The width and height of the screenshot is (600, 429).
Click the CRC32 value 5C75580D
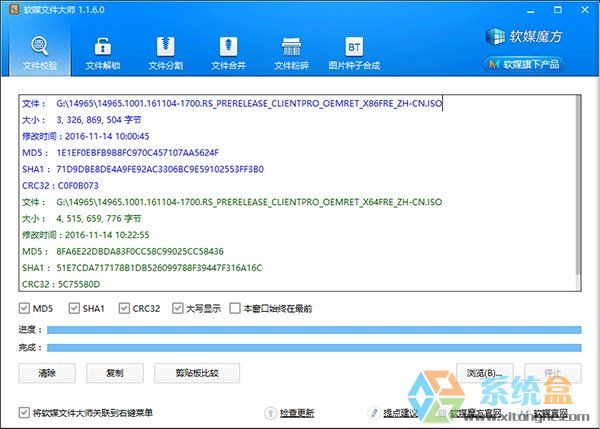pyautogui.click(x=79, y=284)
